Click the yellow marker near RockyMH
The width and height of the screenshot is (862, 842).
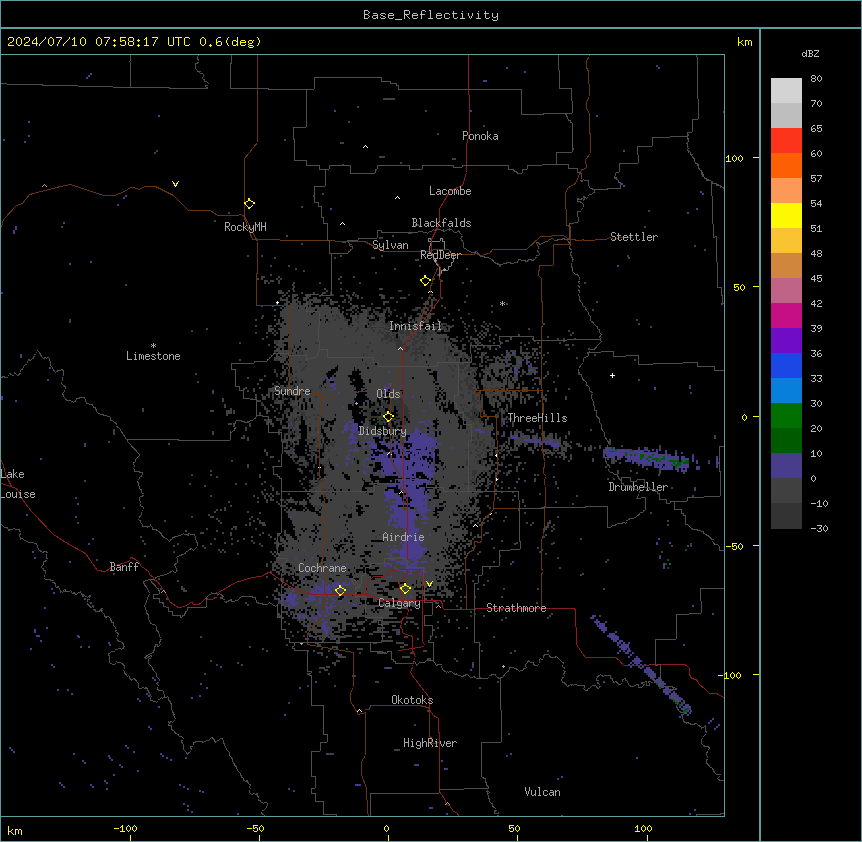tap(249, 204)
